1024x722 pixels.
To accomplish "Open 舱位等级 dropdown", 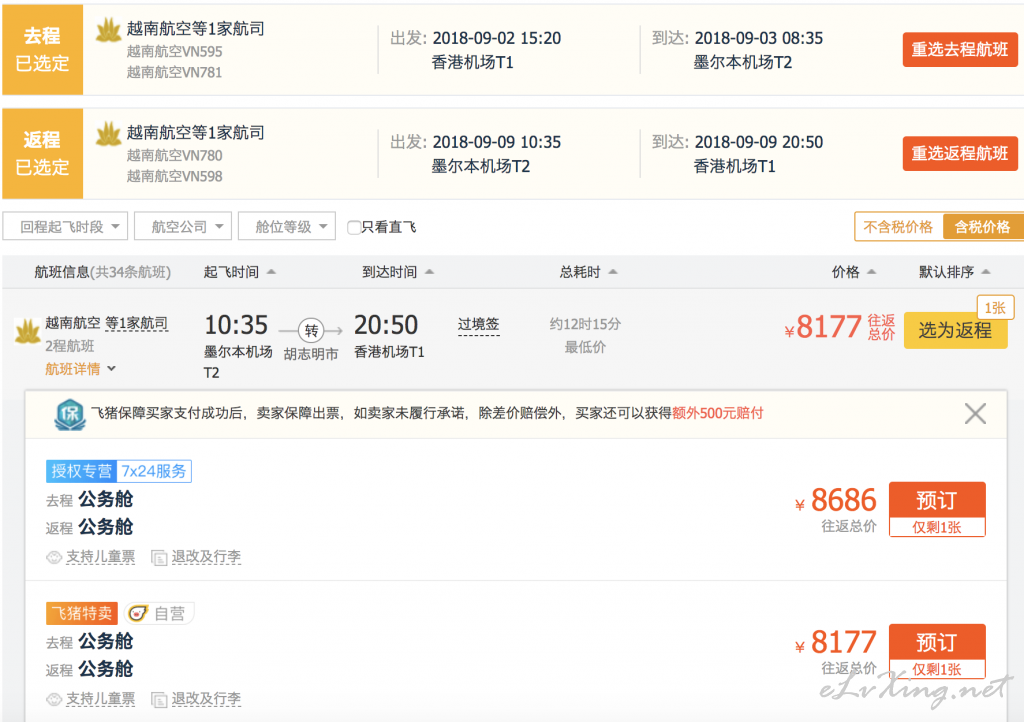I will (287, 227).
